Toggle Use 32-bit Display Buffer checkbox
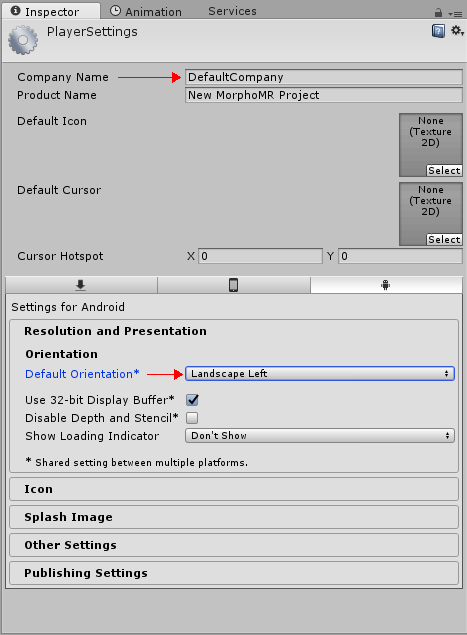This screenshot has height=635, width=467. (x=192, y=400)
